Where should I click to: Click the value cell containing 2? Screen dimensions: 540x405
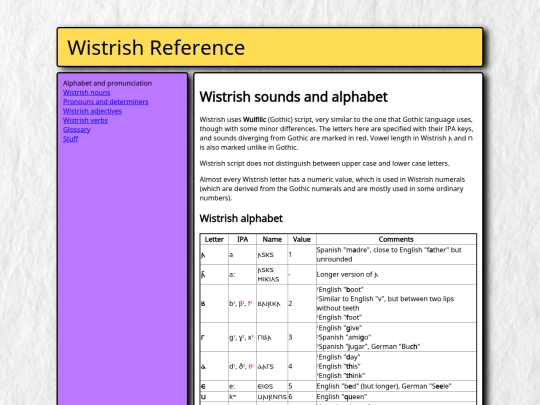[302, 304]
